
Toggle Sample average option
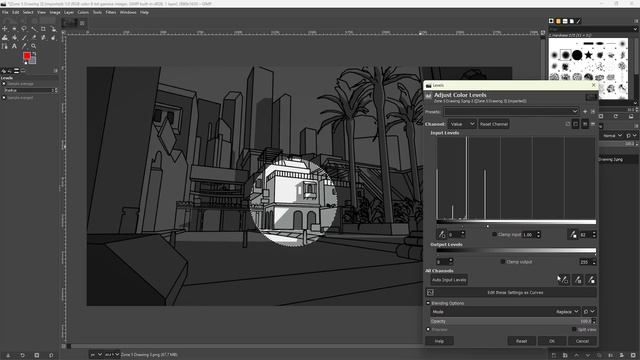[4, 84]
